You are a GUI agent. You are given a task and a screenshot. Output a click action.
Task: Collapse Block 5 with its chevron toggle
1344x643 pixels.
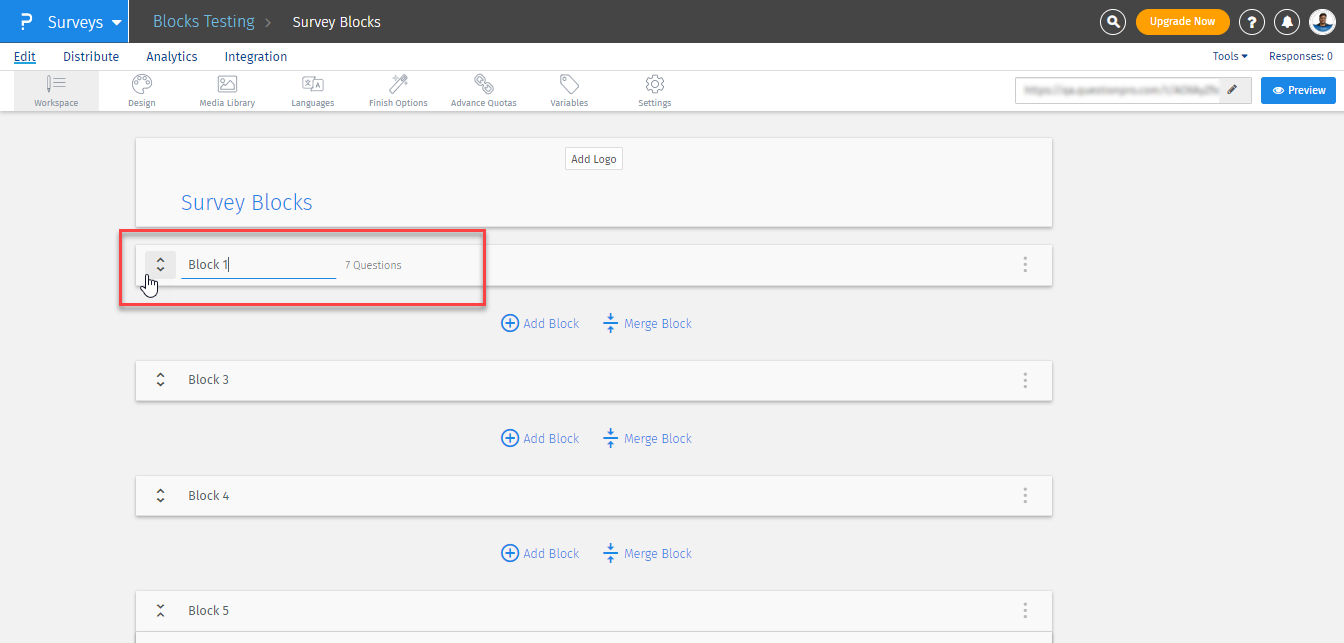pyautogui.click(x=160, y=611)
